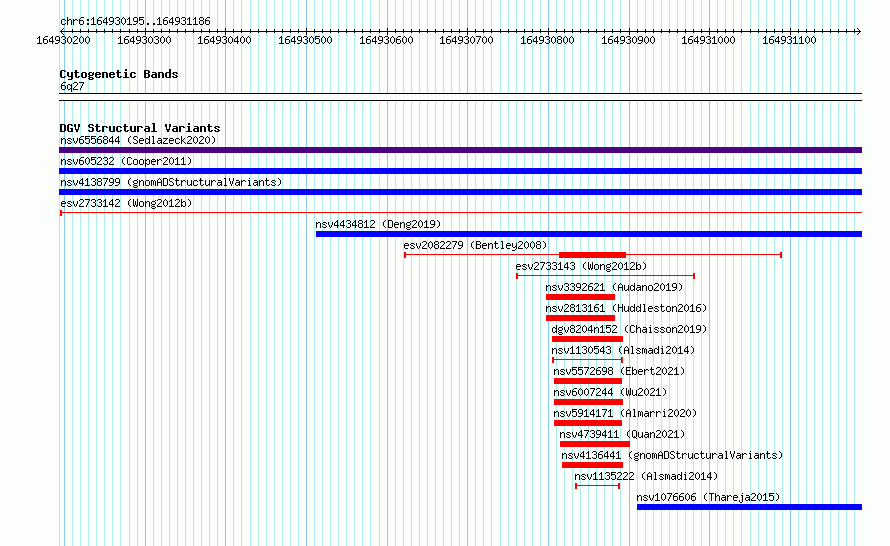Select nsv5572698 (Ebert2021) label
This screenshot has width=890, height=546.
619,371
